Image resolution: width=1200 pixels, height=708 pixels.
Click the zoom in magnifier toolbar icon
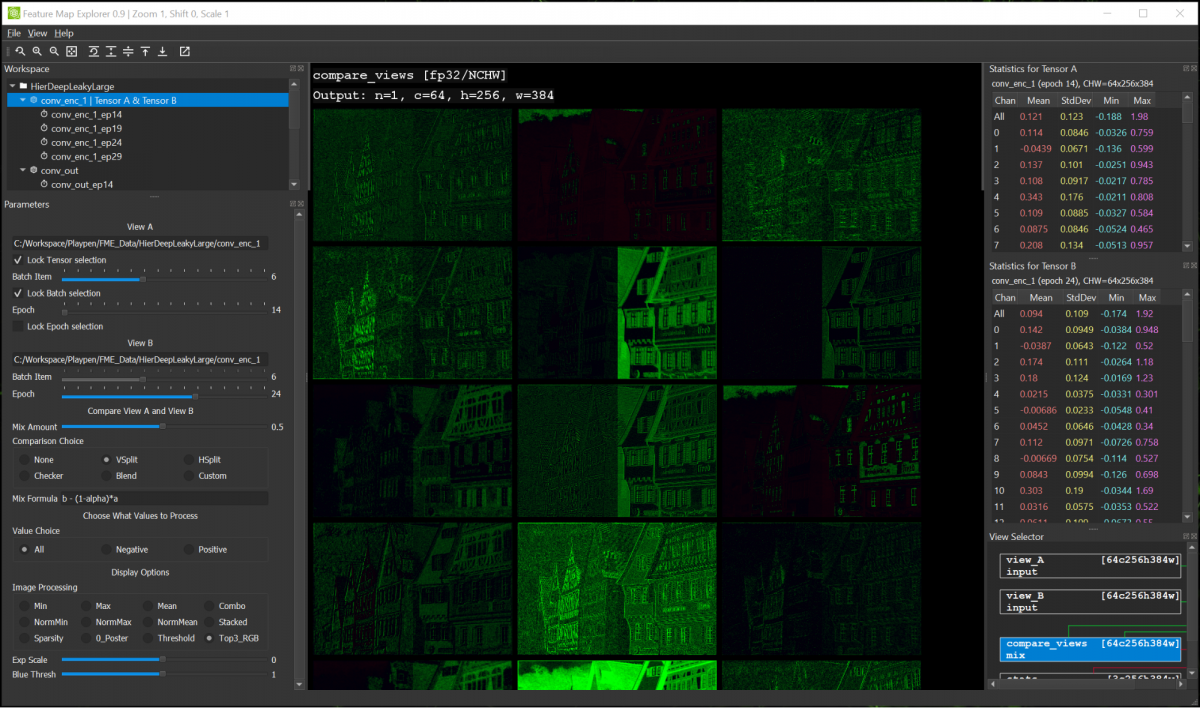tap(36, 51)
